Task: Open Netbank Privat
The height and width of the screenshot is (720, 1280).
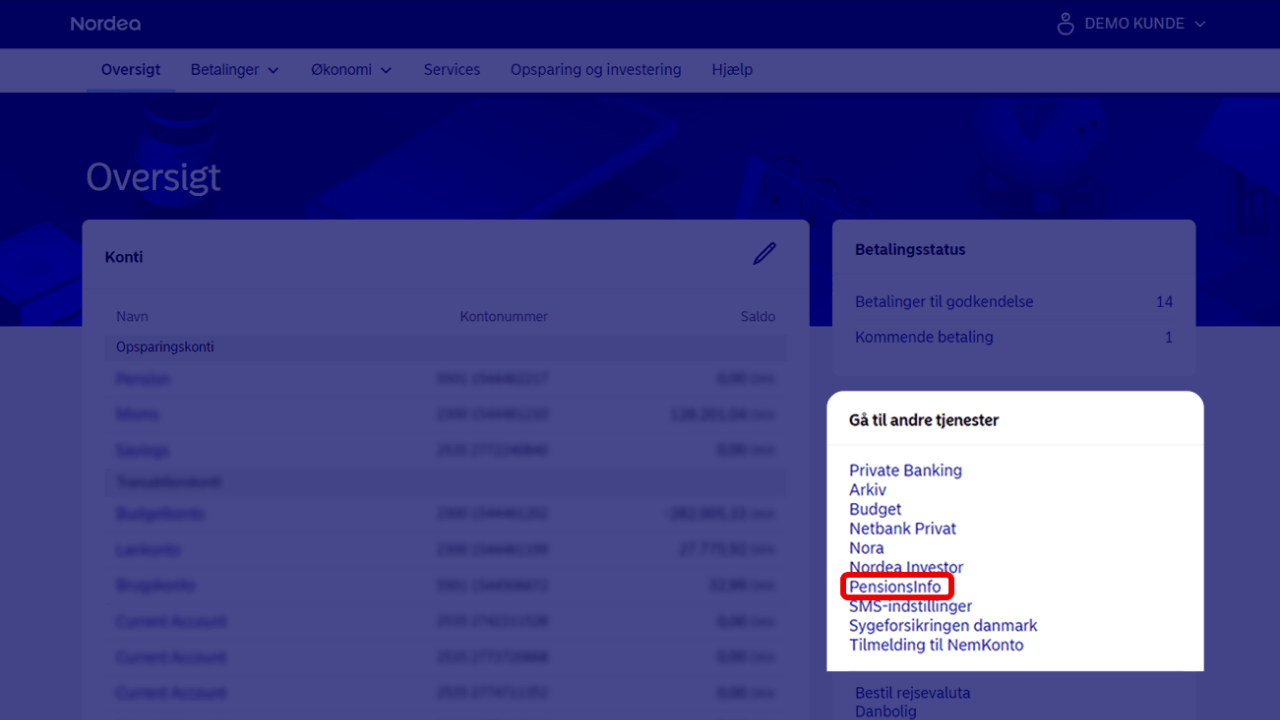Action: [x=903, y=528]
